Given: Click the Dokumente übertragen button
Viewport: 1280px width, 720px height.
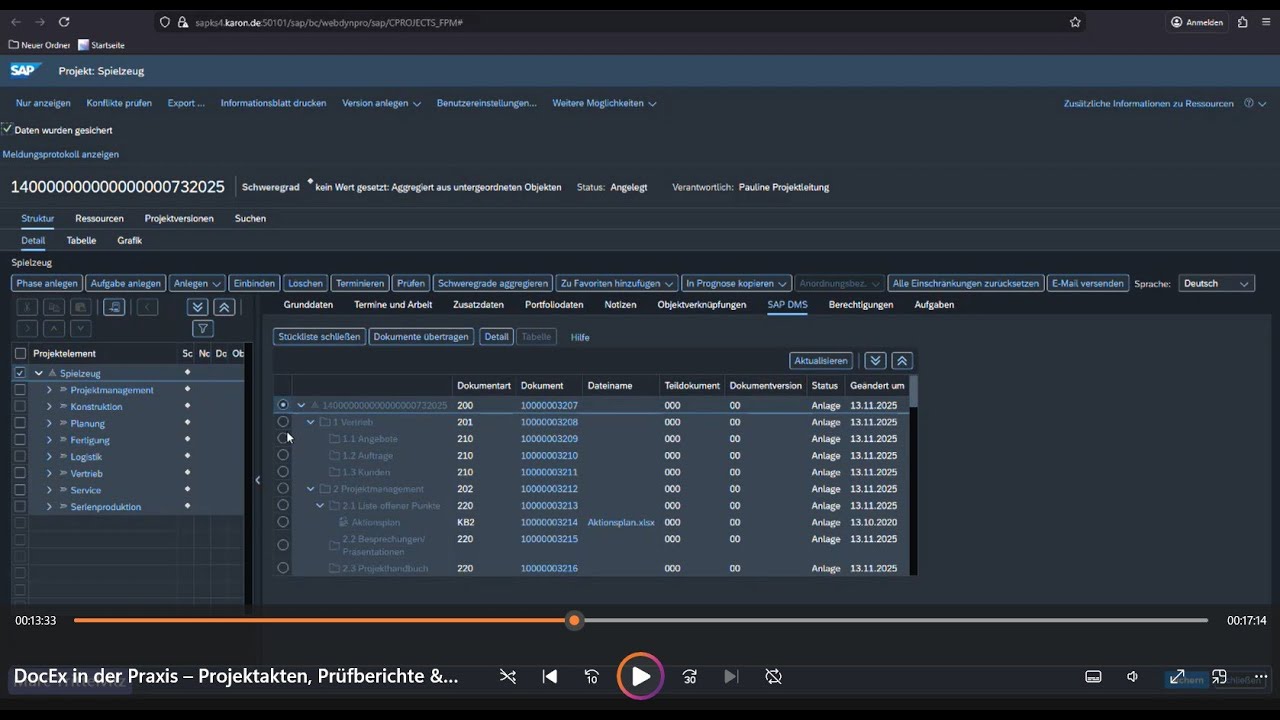Looking at the screenshot, I should [x=420, y=337].
